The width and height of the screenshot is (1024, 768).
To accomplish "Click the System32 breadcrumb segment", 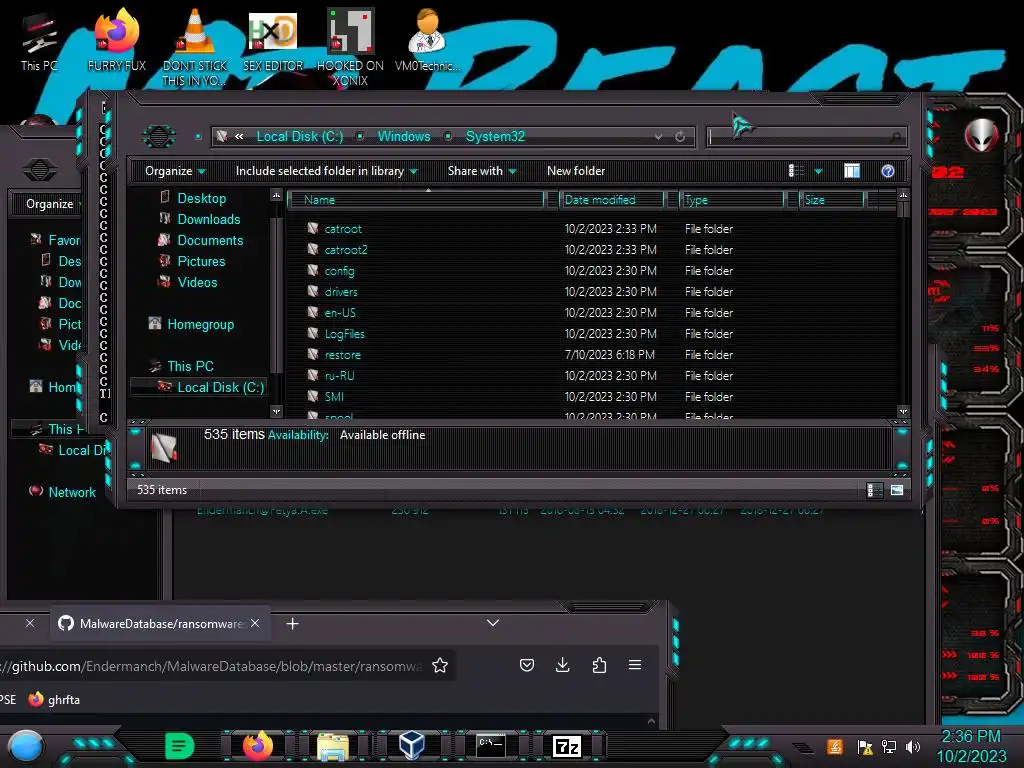I will (x=495, y=136).
